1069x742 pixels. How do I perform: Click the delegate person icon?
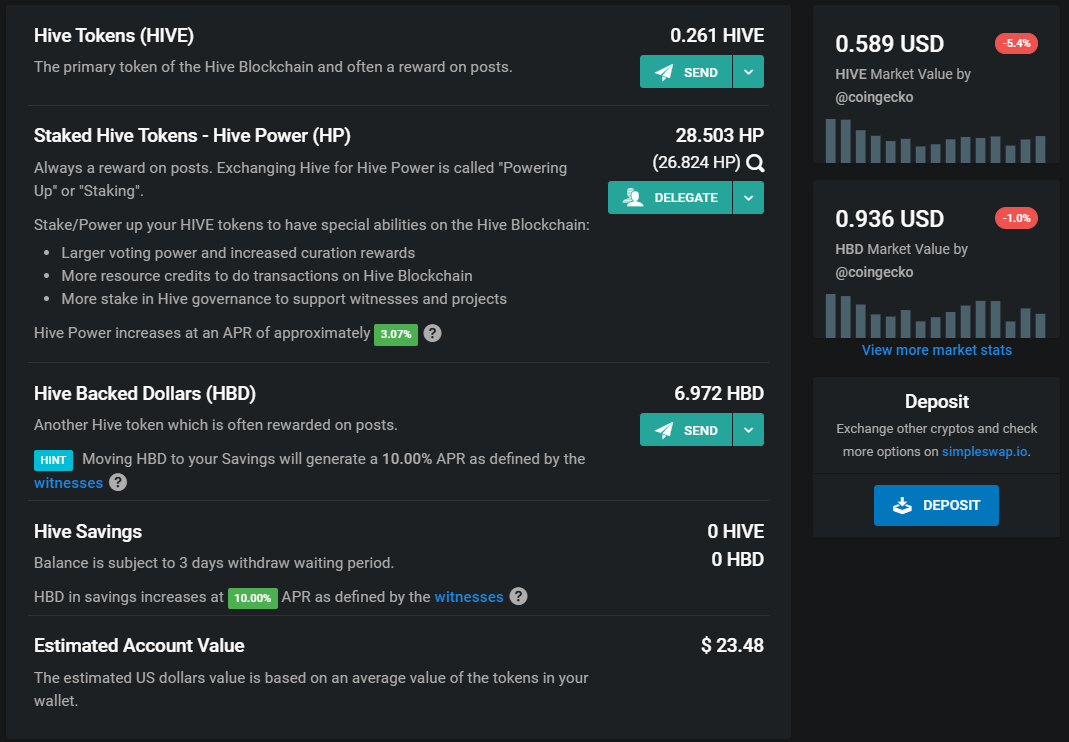[633, 198]
